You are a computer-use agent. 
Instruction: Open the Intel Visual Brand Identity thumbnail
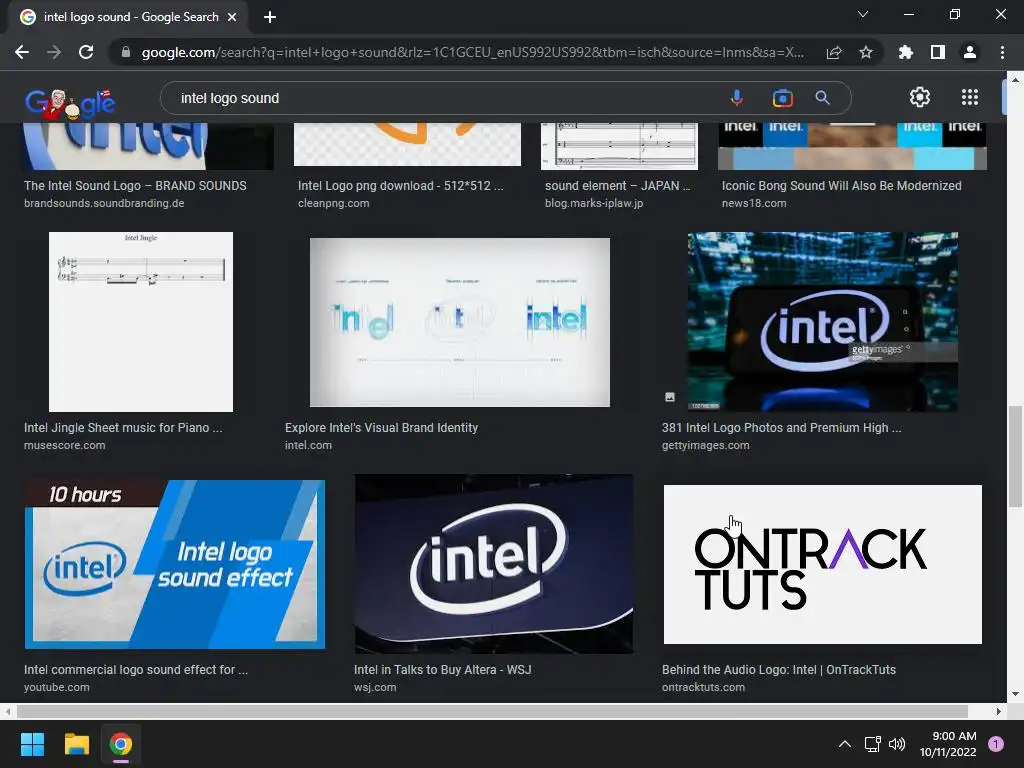click(460, 322)
